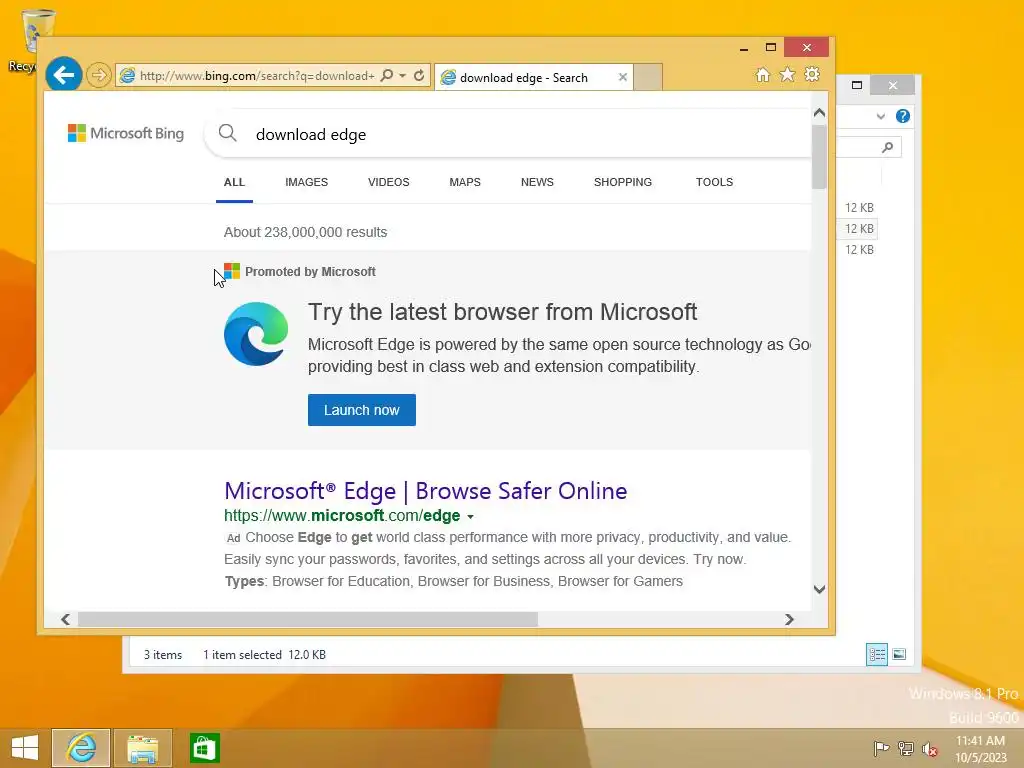Click the Launch now button

(362, 410)
